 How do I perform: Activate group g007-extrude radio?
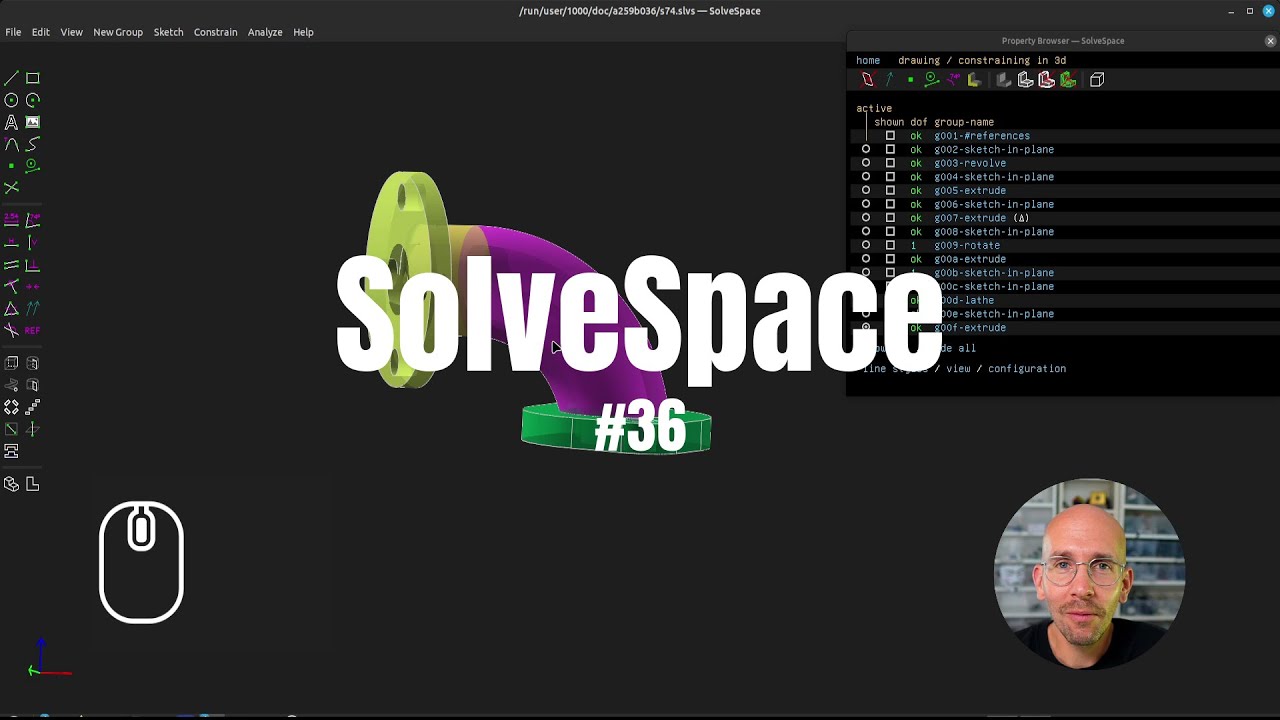pyautogui.click(x=866, y=218)
